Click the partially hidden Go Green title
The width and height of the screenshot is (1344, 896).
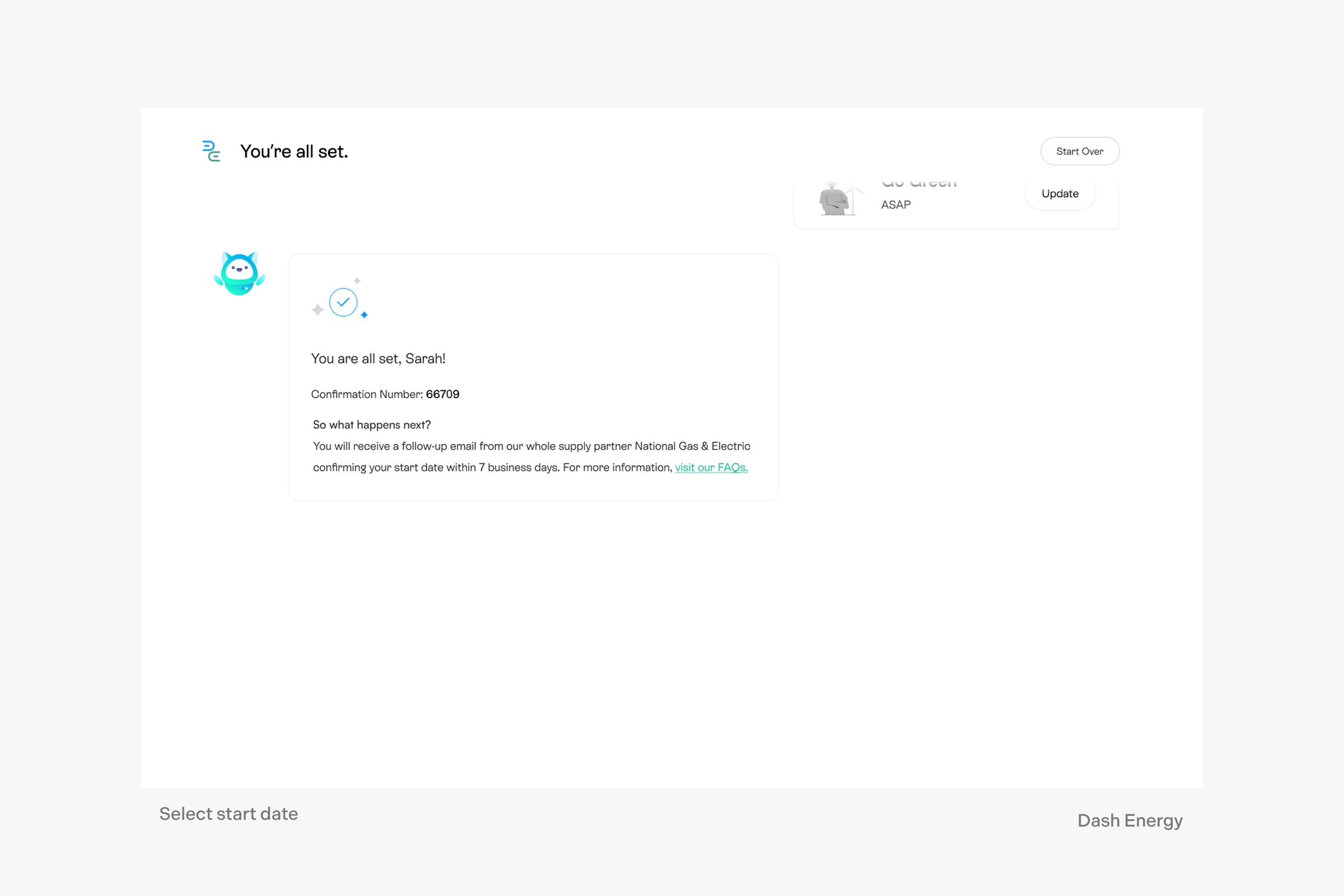[x=920, y=185]
